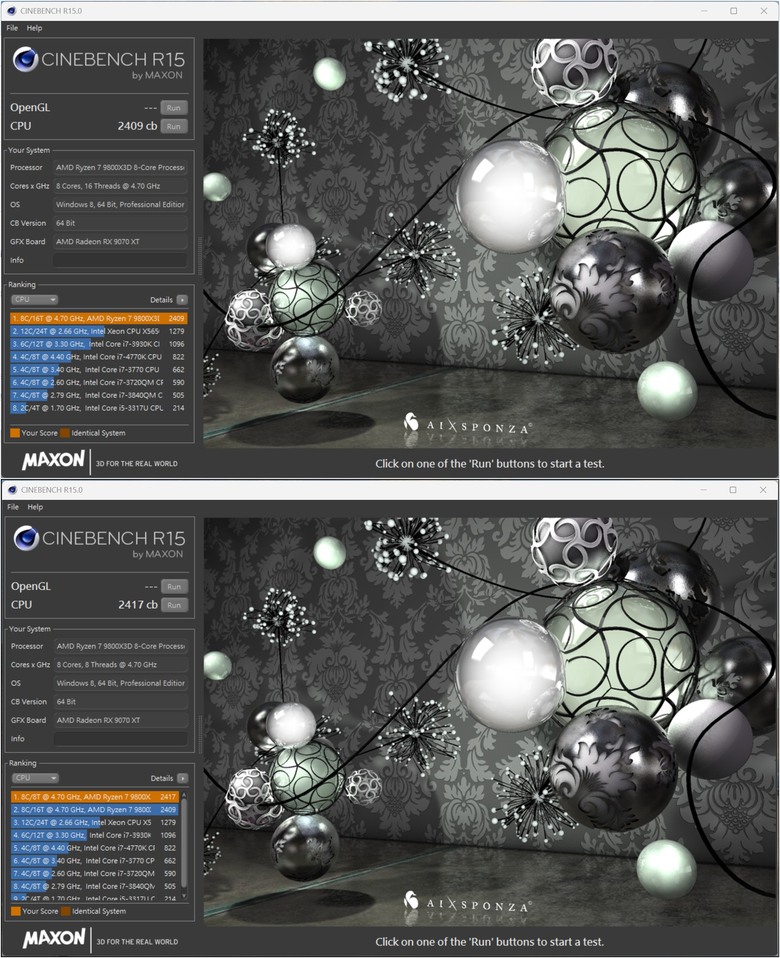The width and height of the screenshot is (780, 958).
Task: Click Processor field in the 2417 cb window
Action: coord(120,646)
